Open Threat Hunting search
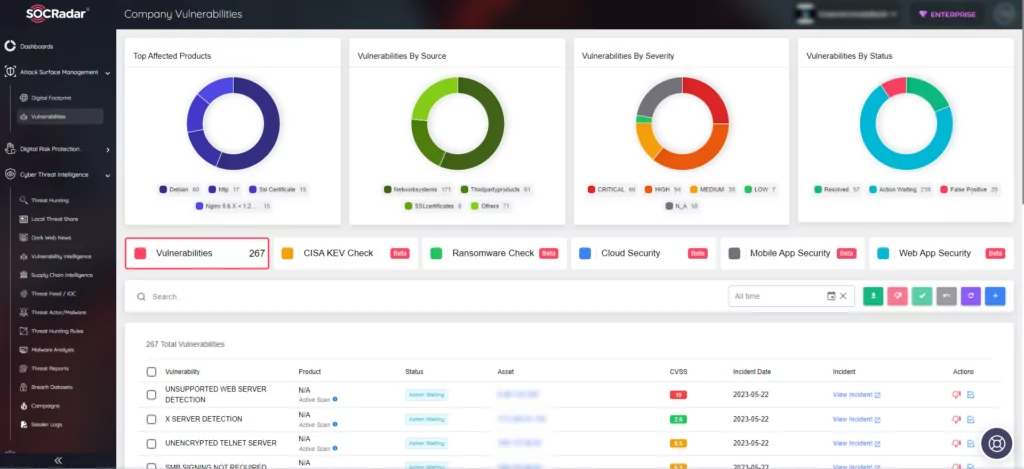This screenshot has width=1024, height=469. click(x=50, y=201)
